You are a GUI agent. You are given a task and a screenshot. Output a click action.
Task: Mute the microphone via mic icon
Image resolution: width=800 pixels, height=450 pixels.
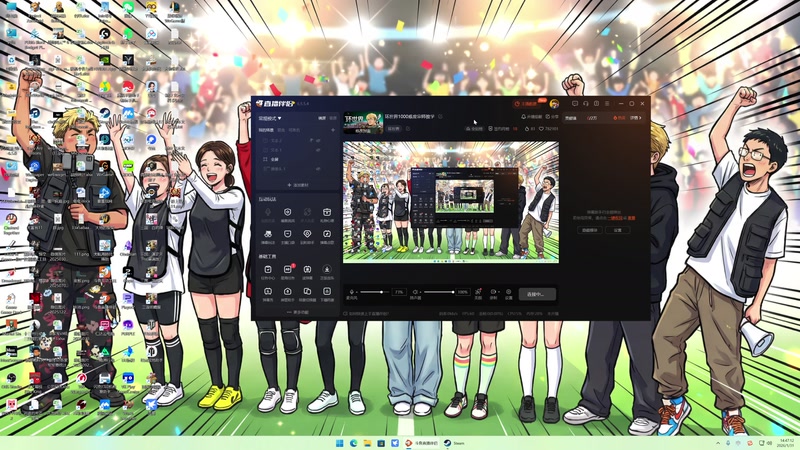[x=352, y=292]
